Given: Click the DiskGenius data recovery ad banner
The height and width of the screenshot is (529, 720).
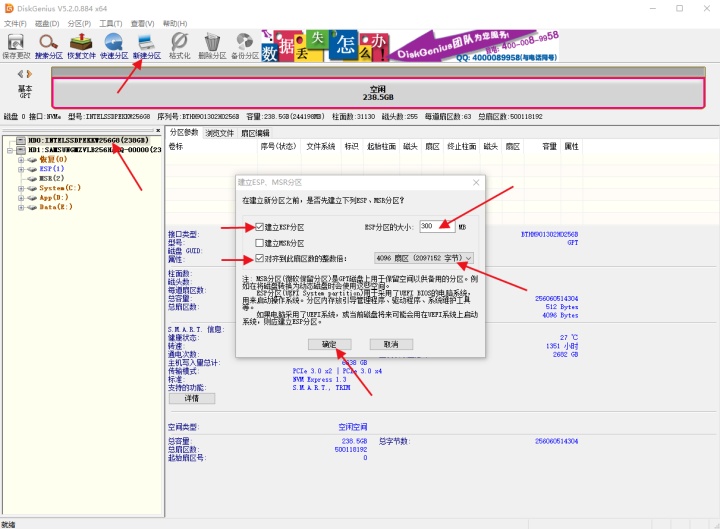Looking at the screenshot, I should (x=410, y=46).
